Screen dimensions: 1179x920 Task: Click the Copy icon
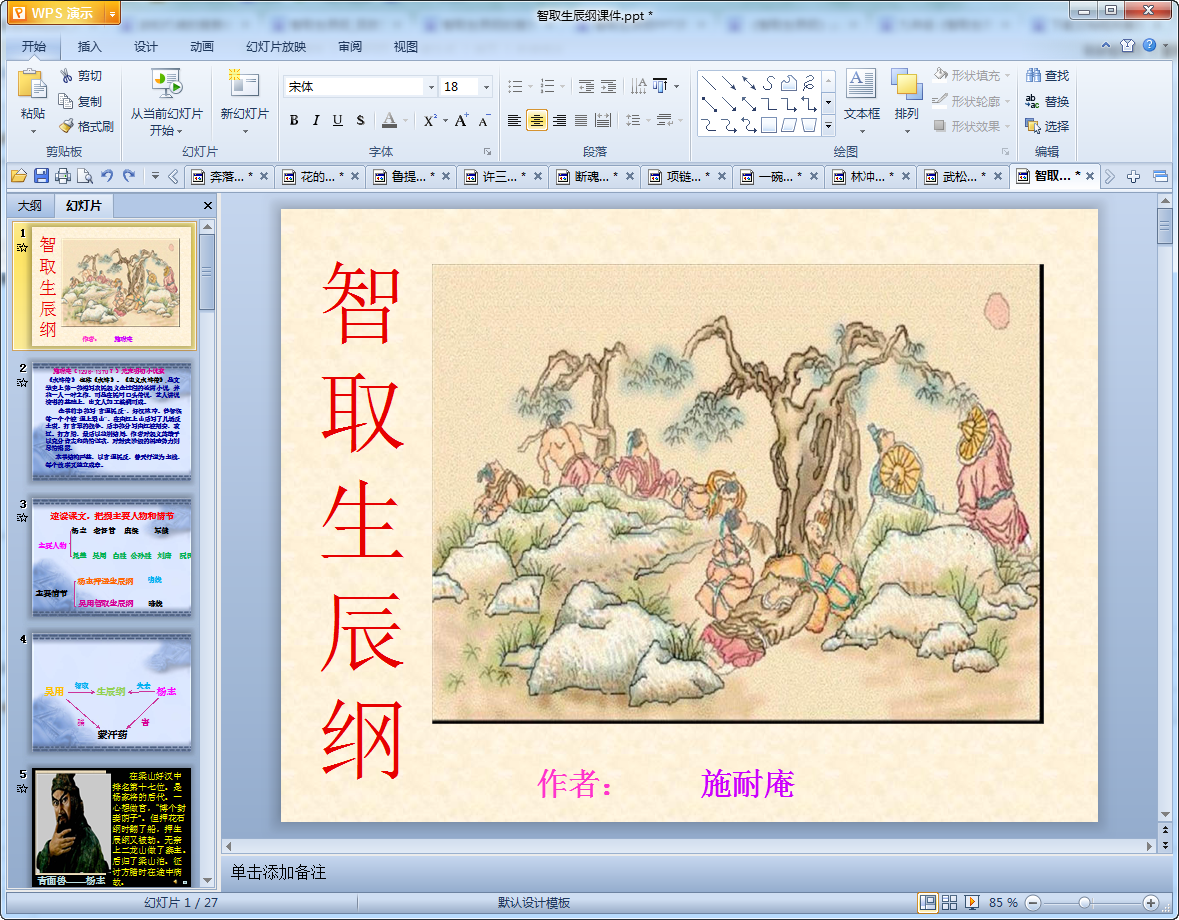66,101
